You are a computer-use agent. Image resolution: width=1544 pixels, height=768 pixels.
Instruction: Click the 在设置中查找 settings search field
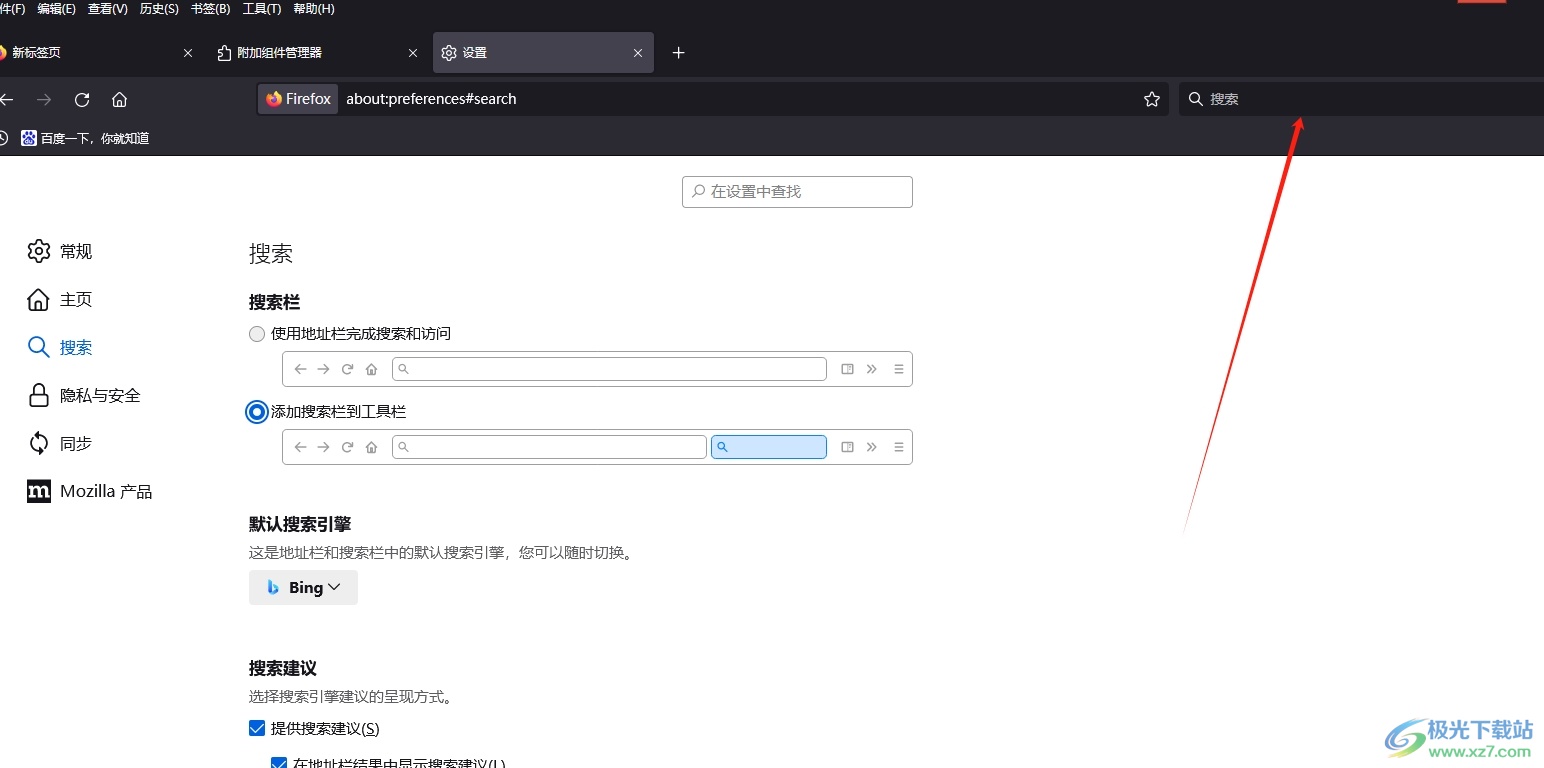797,191
